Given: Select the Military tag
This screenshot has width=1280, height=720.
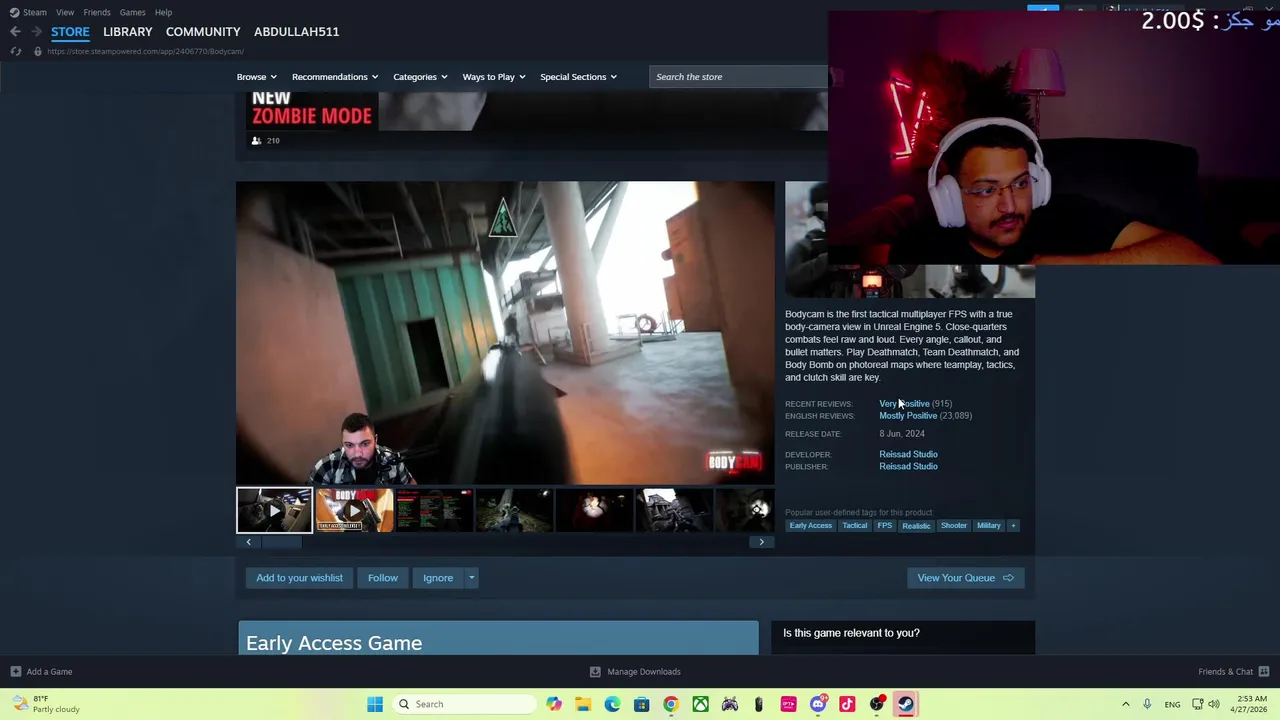Looking at the screenshot, I should [x=988, y=526].
